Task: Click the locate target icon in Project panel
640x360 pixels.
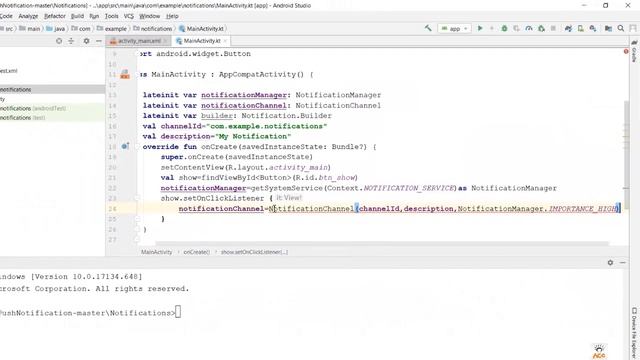Action: (59, 41)
